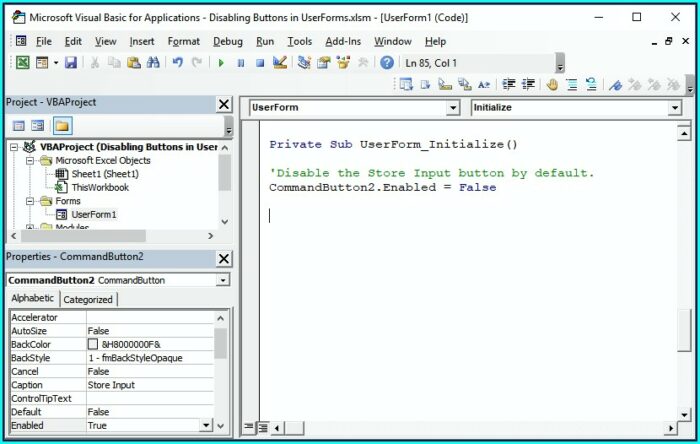This screenshot has height=444, width=700.
Task: Open the UserForm object dropdown
Action: (453, 108)
